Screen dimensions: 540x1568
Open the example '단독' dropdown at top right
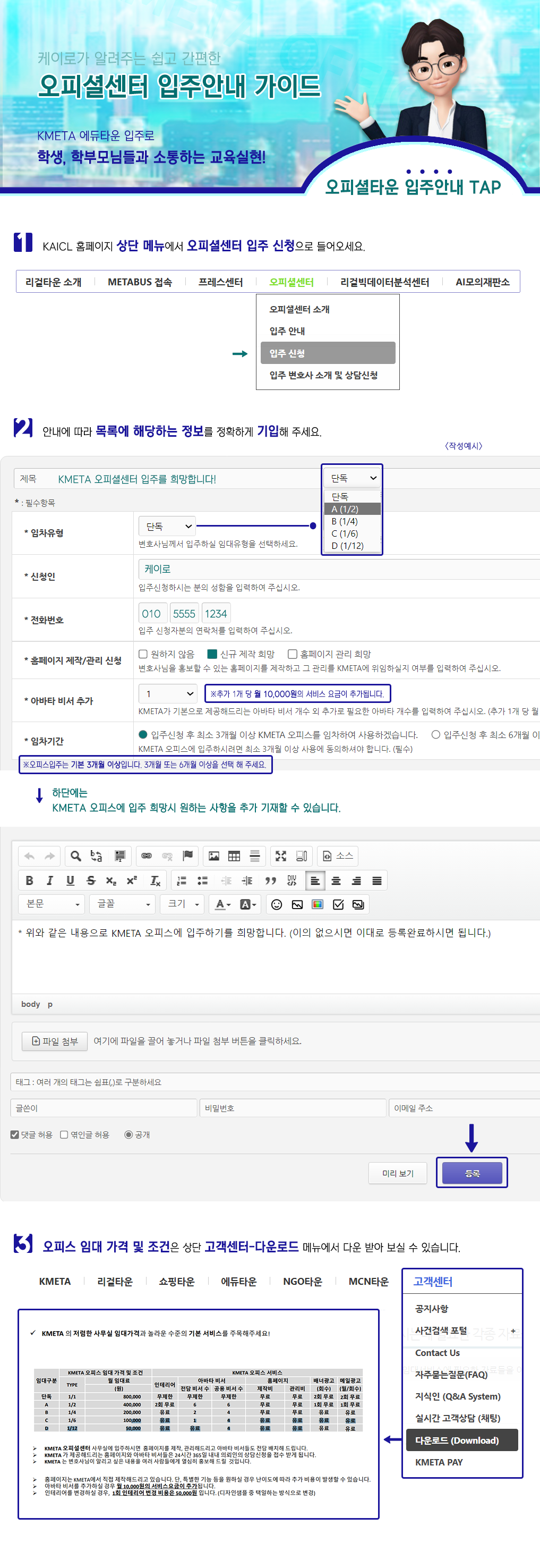(x=353, y=478)
